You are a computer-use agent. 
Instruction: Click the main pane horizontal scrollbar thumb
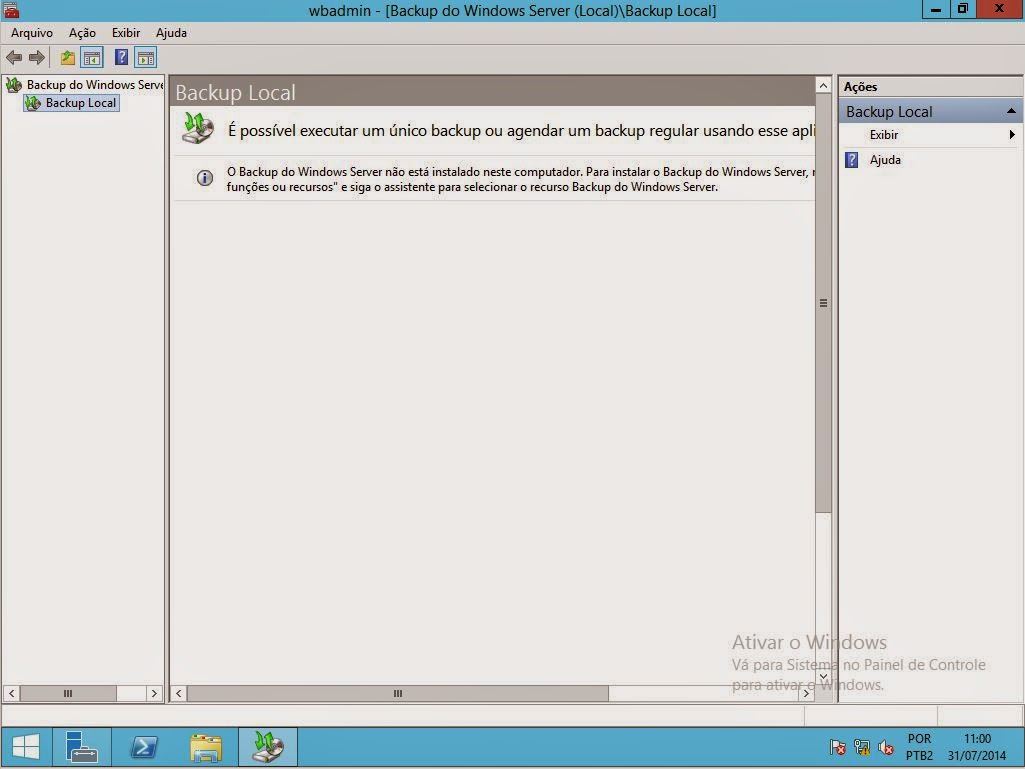tap(397, 693)
